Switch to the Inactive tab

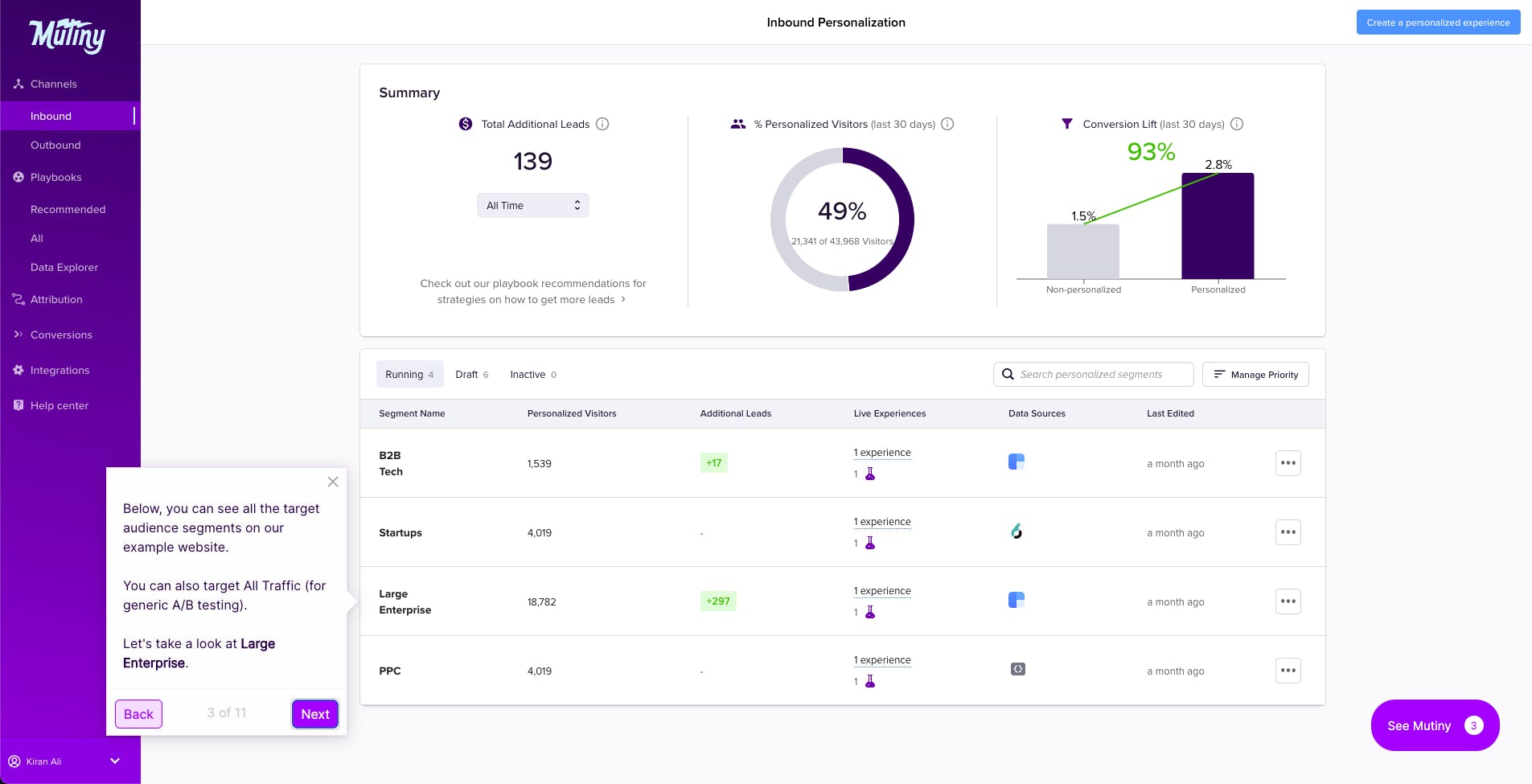coord(532,375)
